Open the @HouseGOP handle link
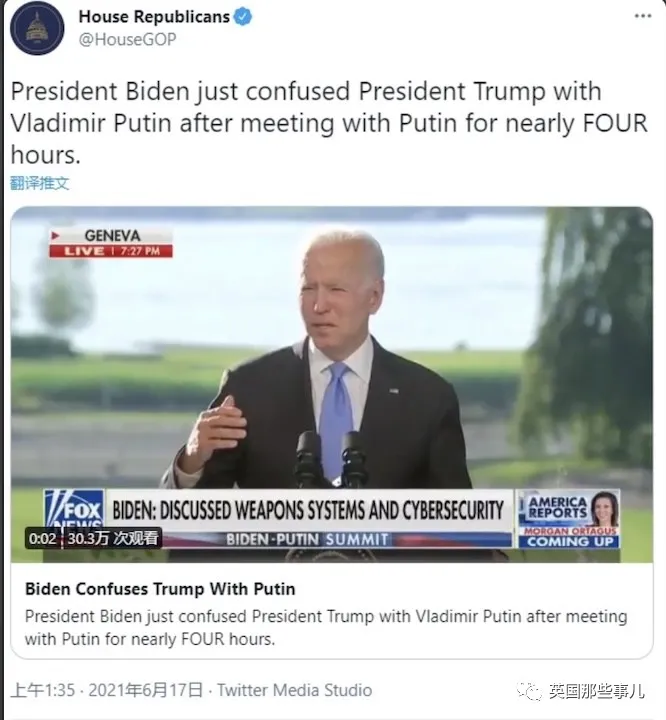 click(x=127, y=39)
